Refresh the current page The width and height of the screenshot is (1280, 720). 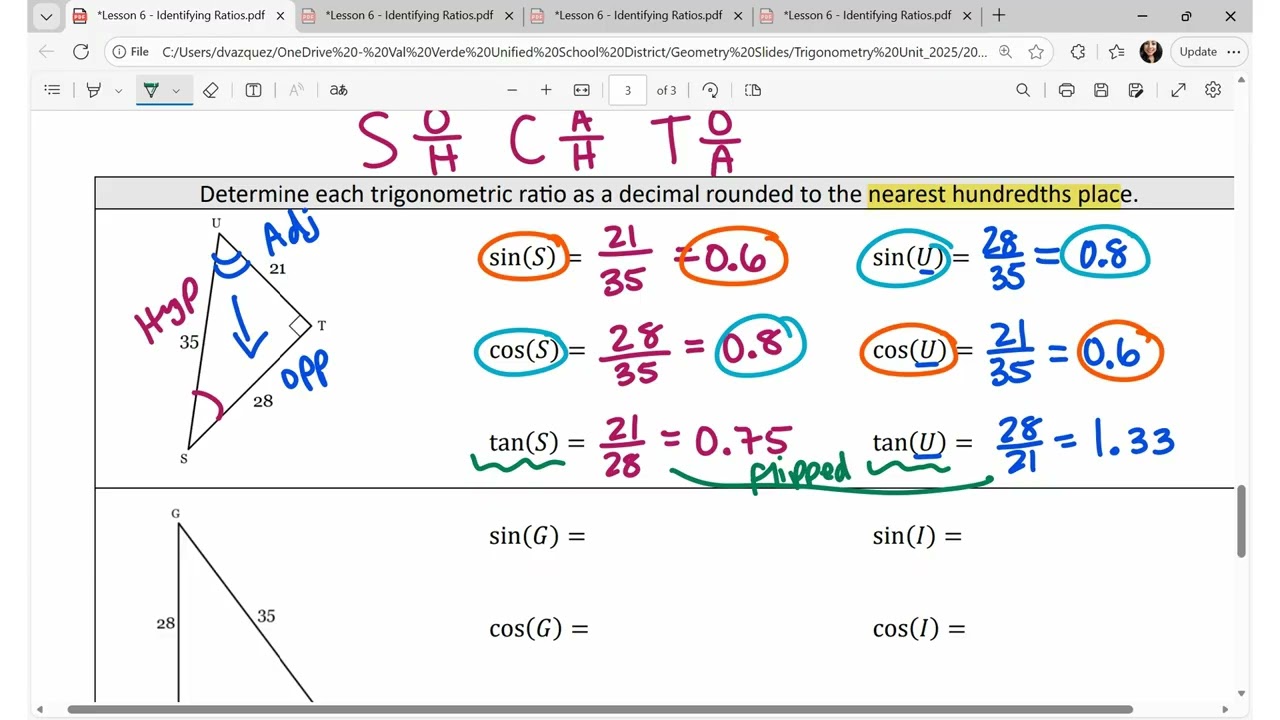tap(81, 52)
